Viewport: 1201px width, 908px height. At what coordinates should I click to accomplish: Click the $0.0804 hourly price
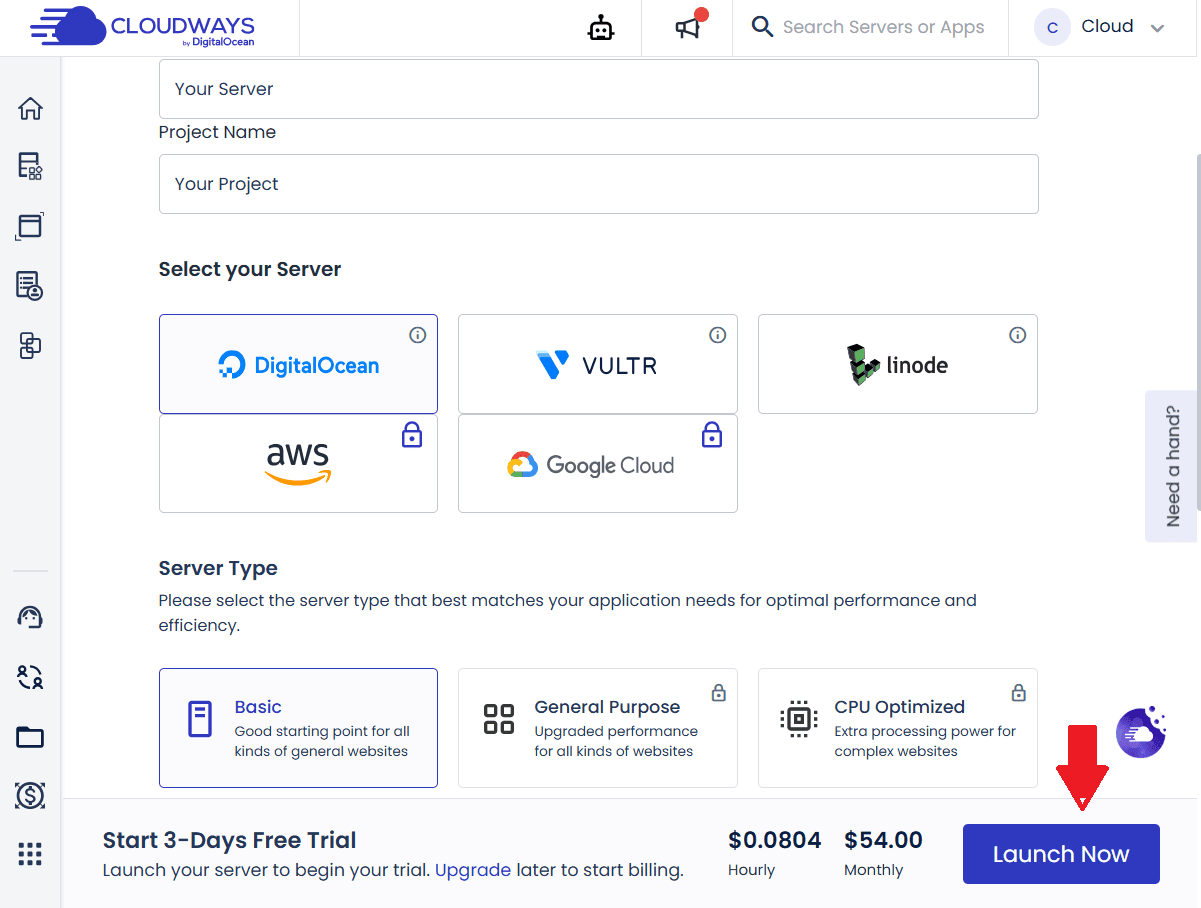pos(775,840)
